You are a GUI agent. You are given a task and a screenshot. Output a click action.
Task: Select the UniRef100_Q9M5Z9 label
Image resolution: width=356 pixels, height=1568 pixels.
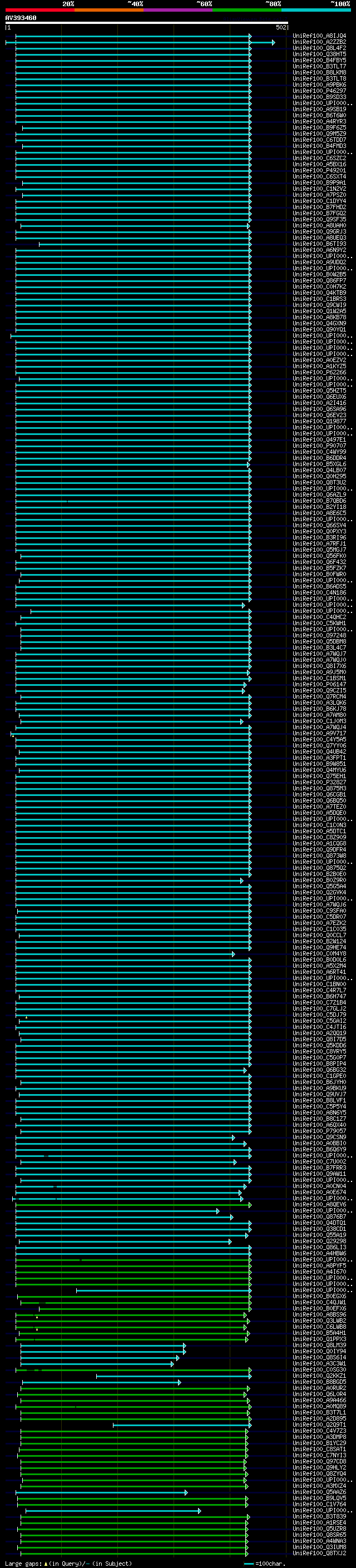[319, 134]
